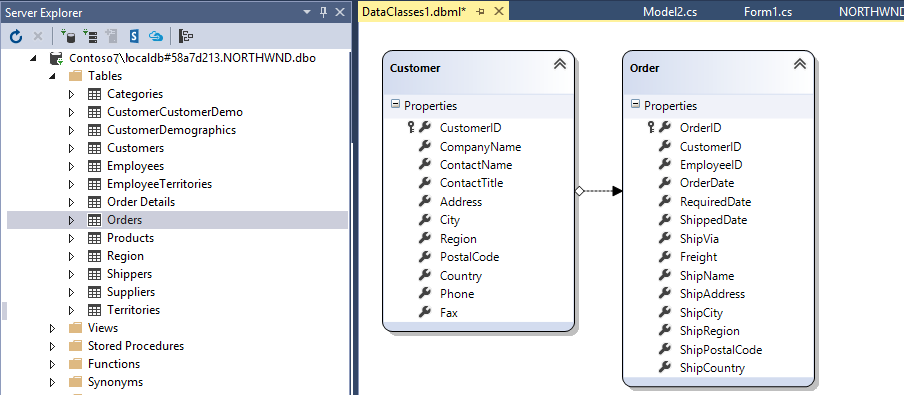Select the association arrow between Customer and Order
The width and height of the screenshot is (904, 395).
click(x=599, y=191)
